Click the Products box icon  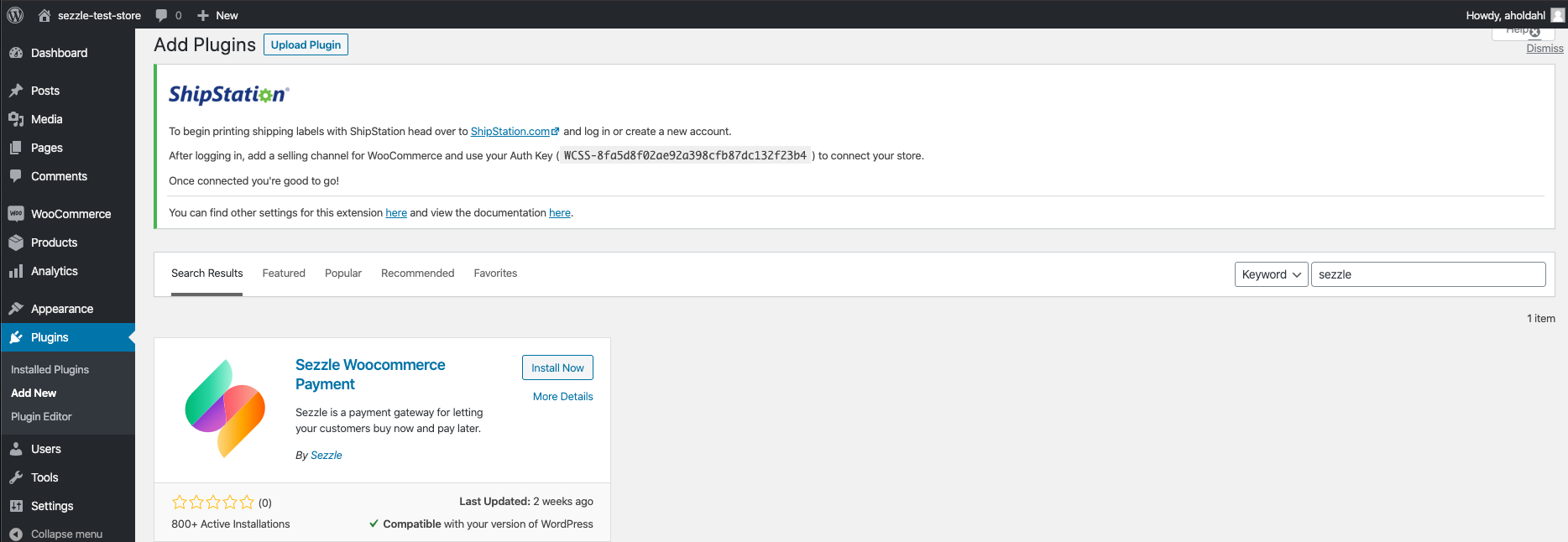(16, 242)
